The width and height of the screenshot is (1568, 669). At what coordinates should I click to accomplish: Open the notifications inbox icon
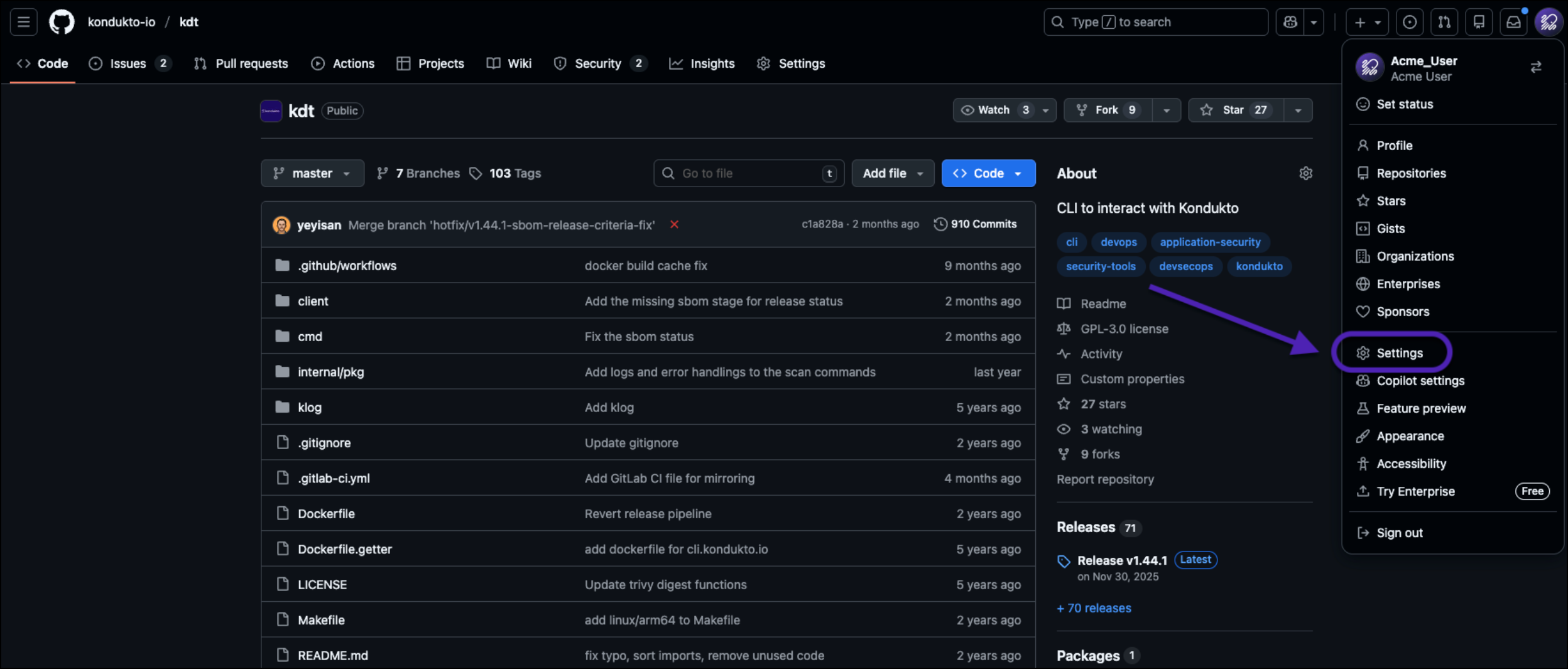coord(1513,22)
